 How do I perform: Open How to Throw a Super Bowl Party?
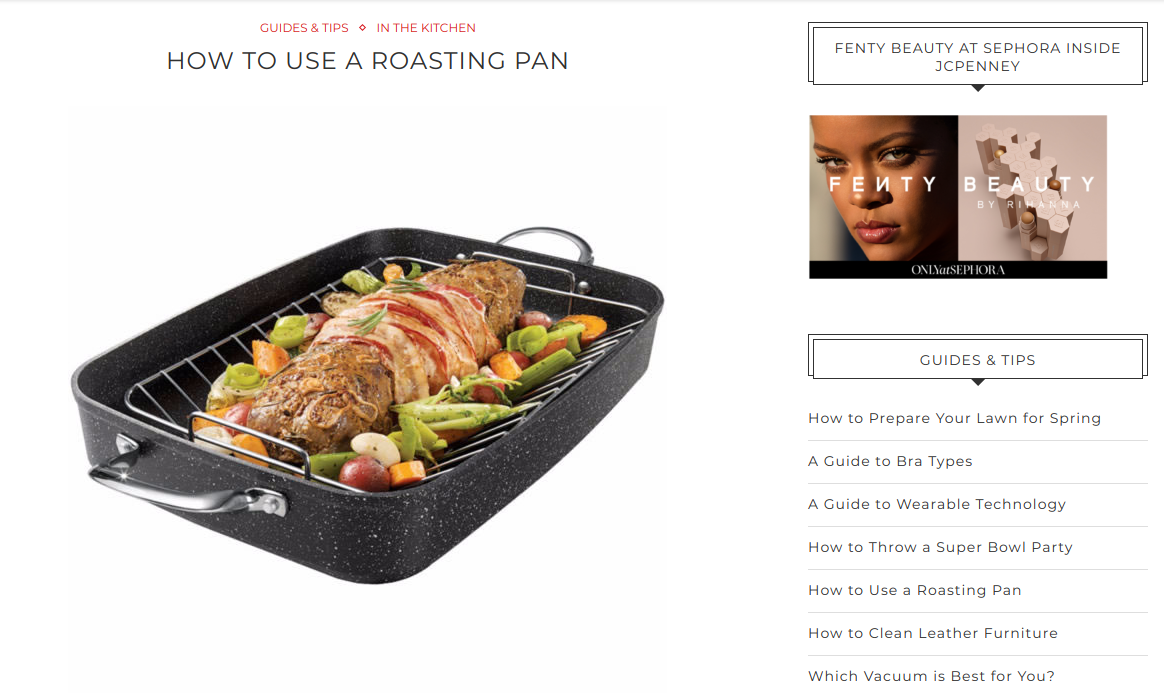pos(941,548)
